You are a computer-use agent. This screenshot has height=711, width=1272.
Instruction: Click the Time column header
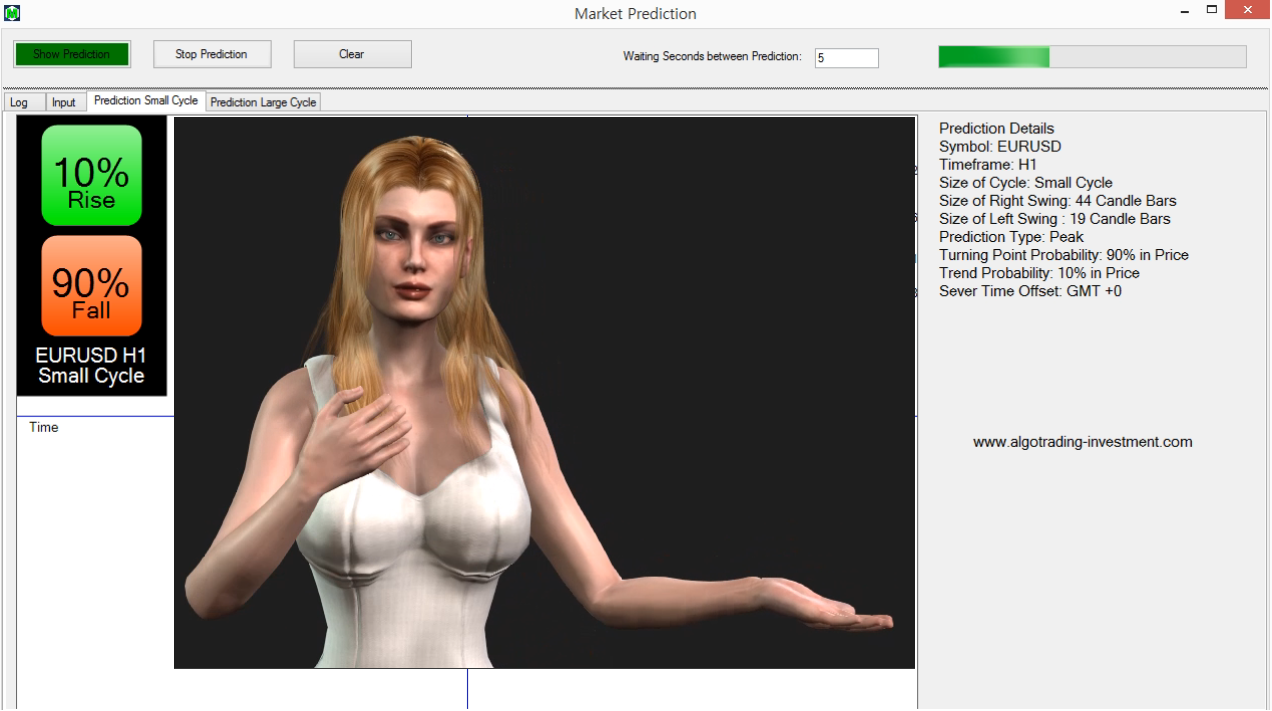44,428
